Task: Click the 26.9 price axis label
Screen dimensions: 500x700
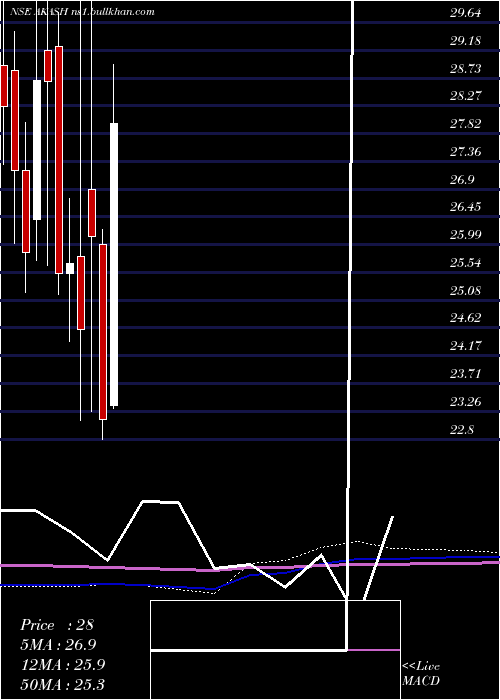Action: click(x=462, y=179)
